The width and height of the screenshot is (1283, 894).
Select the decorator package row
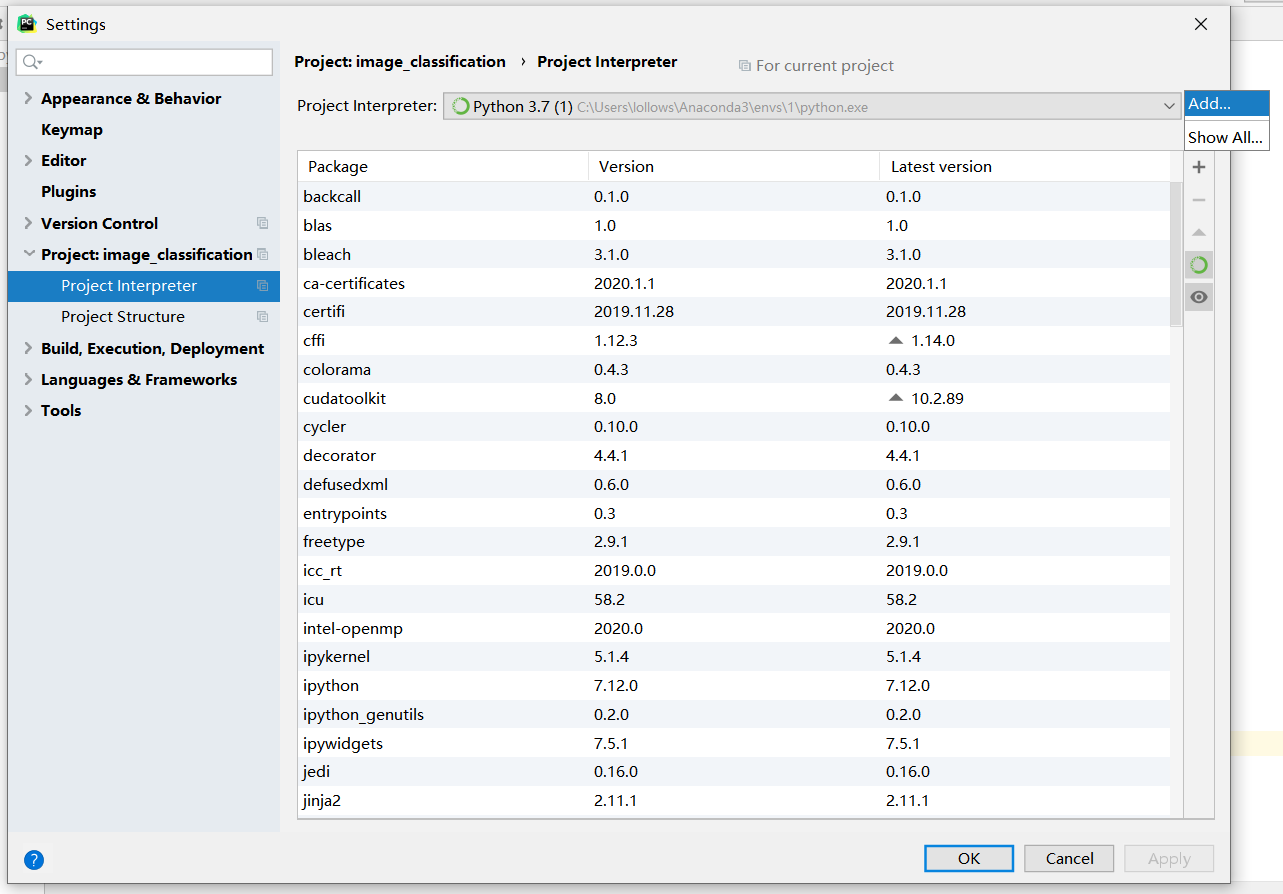[734, 456]
